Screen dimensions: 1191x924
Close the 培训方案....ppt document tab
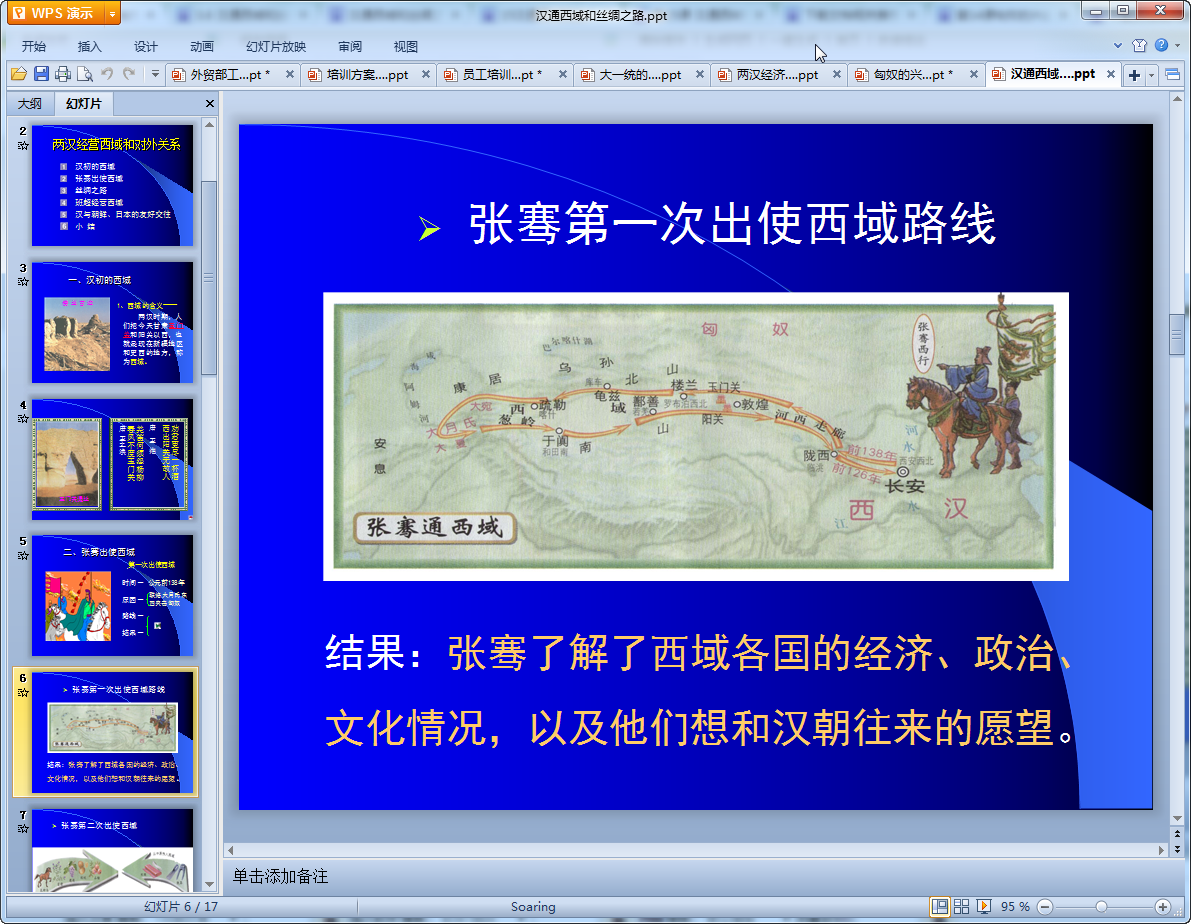[x=425, y=74]
